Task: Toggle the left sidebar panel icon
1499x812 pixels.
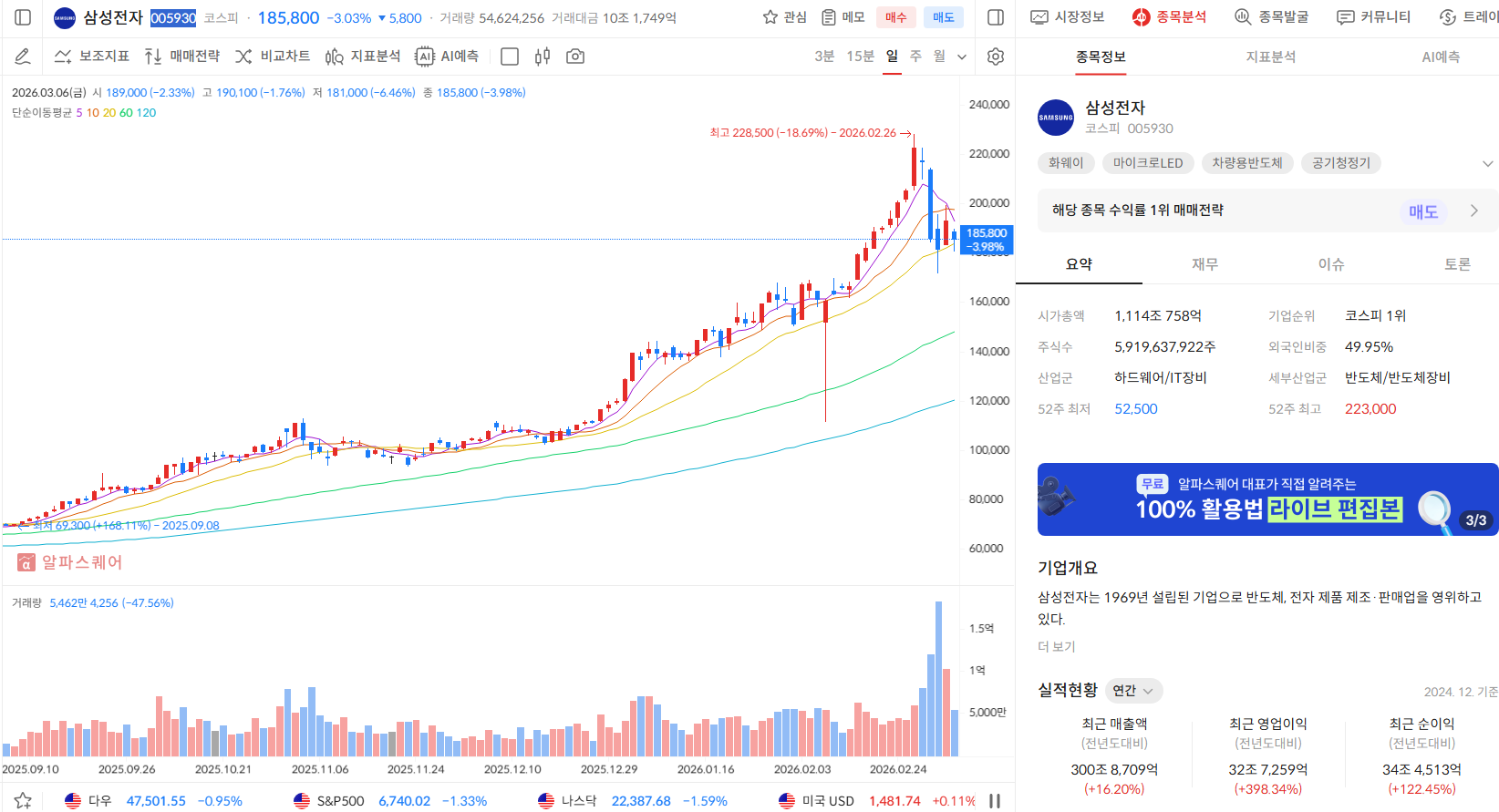Action: [24, 17]
